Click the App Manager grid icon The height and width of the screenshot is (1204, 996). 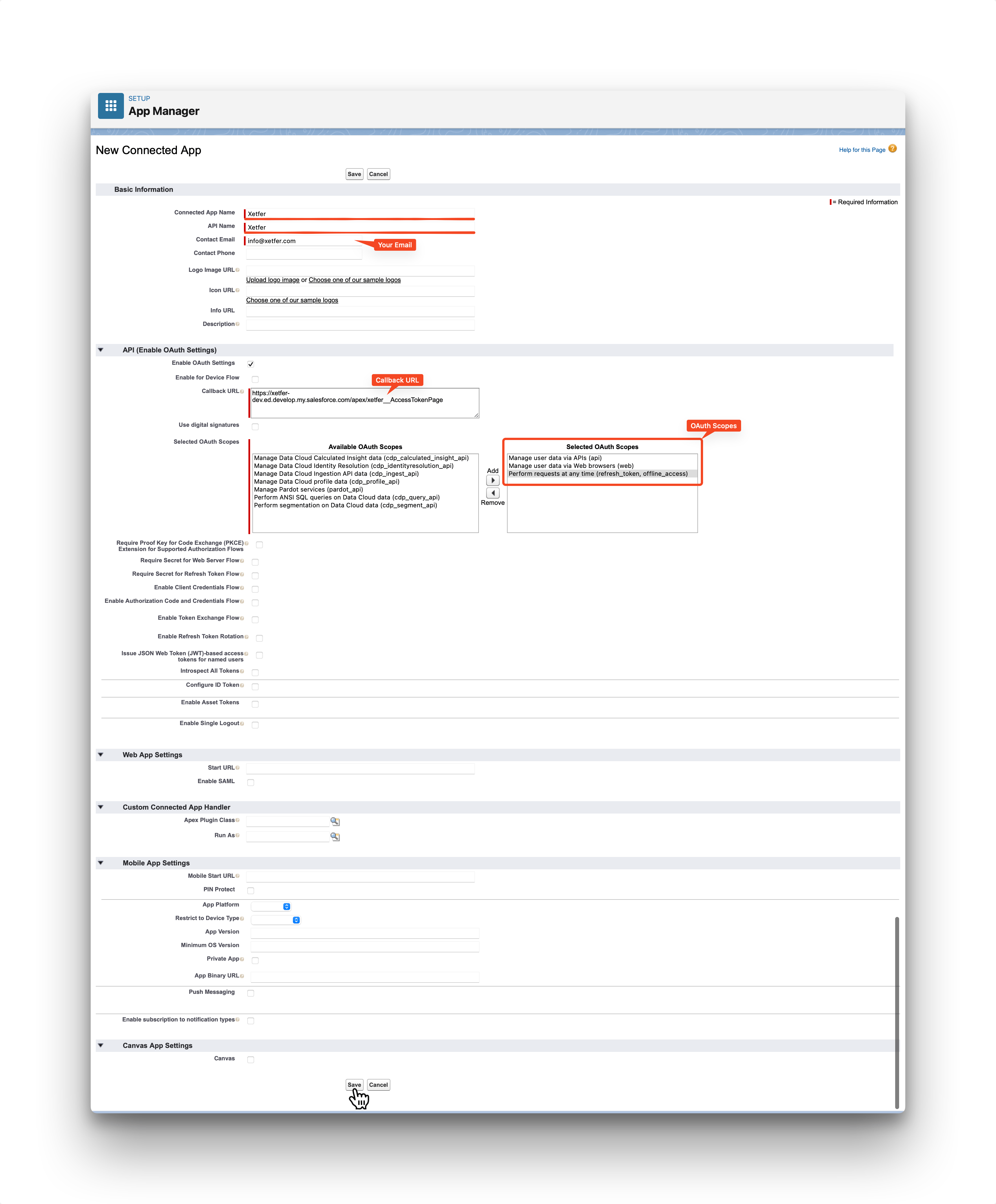[x=111, y=105]
